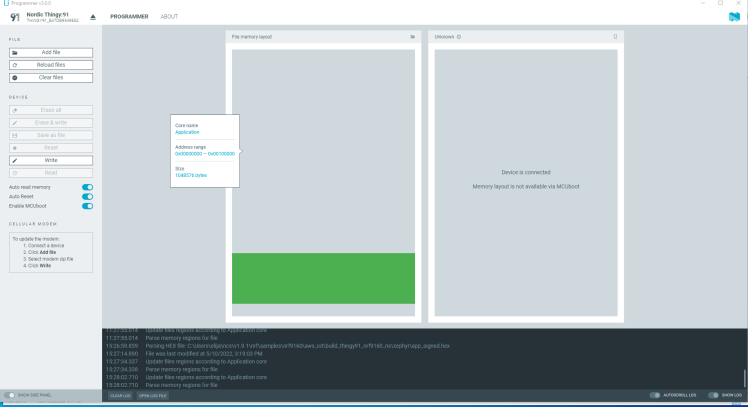The image size is (748, 407).
Task: Eject the Nordic Thingy:91 device
Action: [93, 17]
